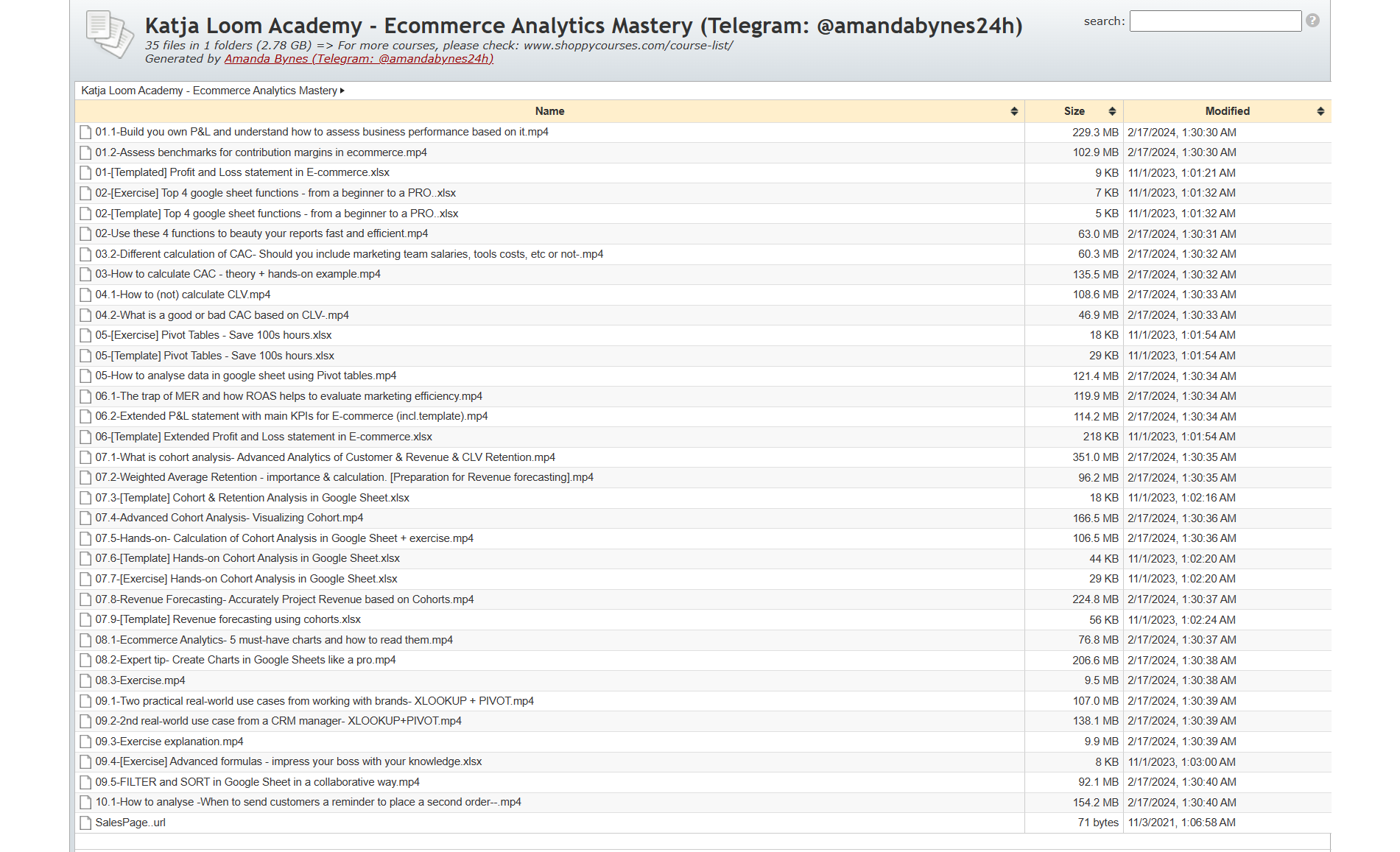Open Amanda Bynes Telegram link
1400x852 pixels.
click(359, 59)
